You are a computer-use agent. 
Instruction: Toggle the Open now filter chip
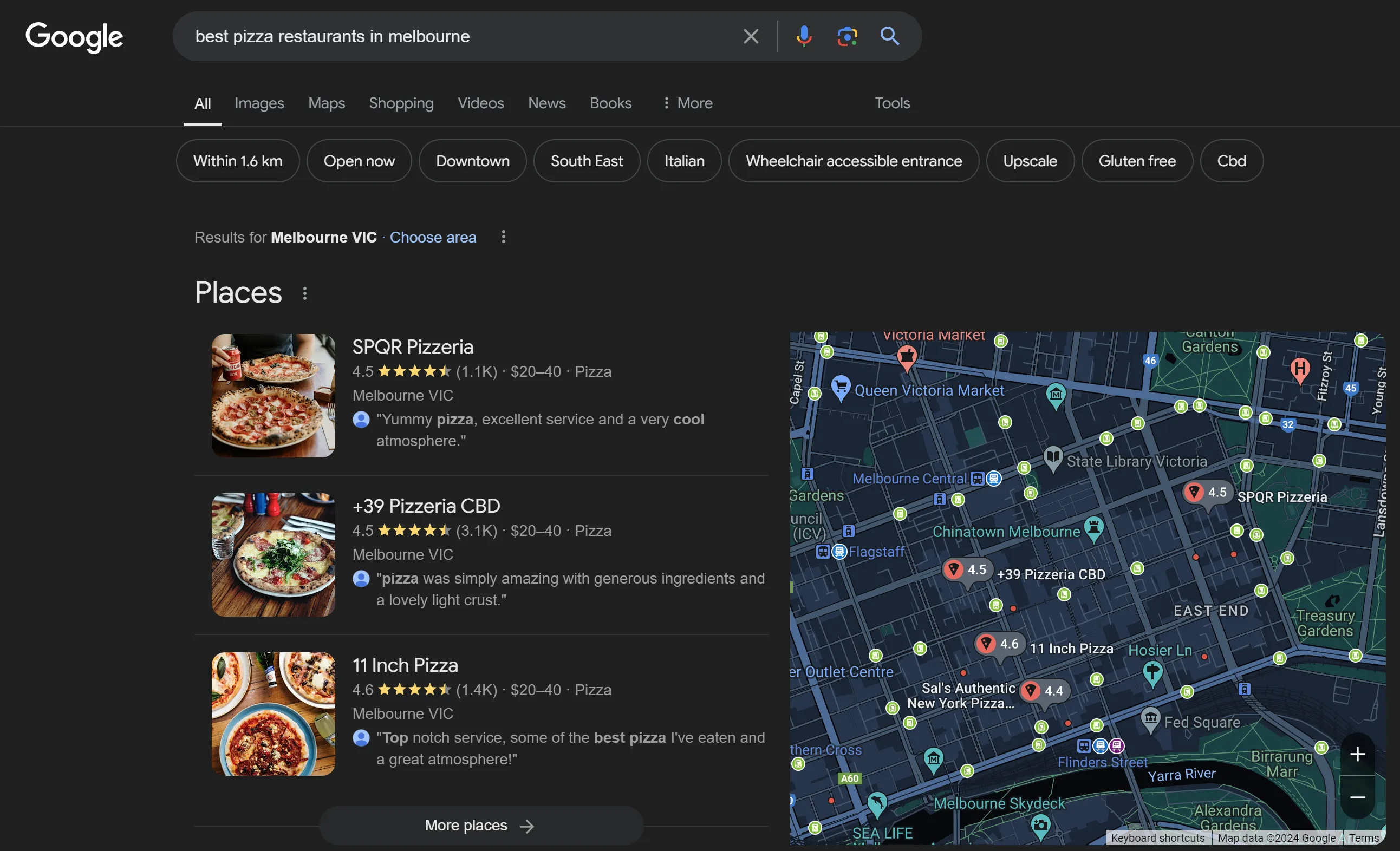click(359, 161)
